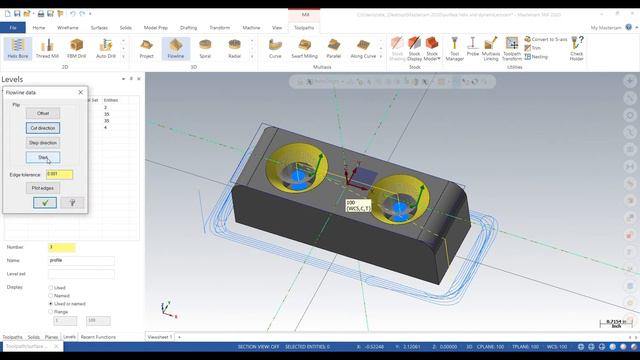The width and height of the screenshot is (640, 360).
Task: Expand the 3D toolpath gallery
Action: coord(252,56)
